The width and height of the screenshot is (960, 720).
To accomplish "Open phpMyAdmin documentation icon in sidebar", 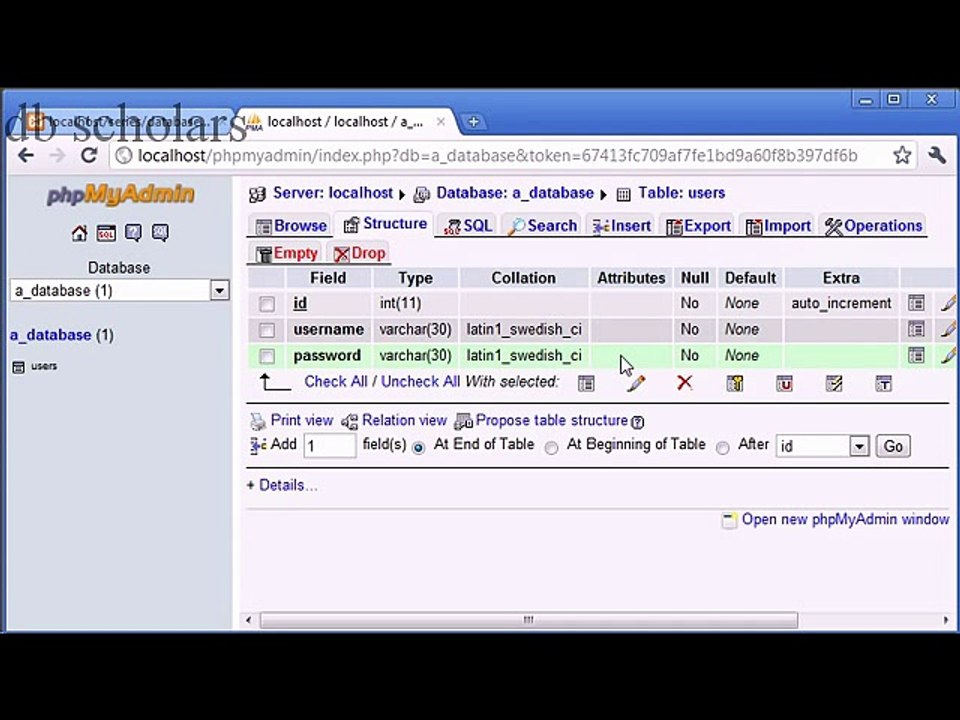I will pyautogui.click(x=133, y=233).
